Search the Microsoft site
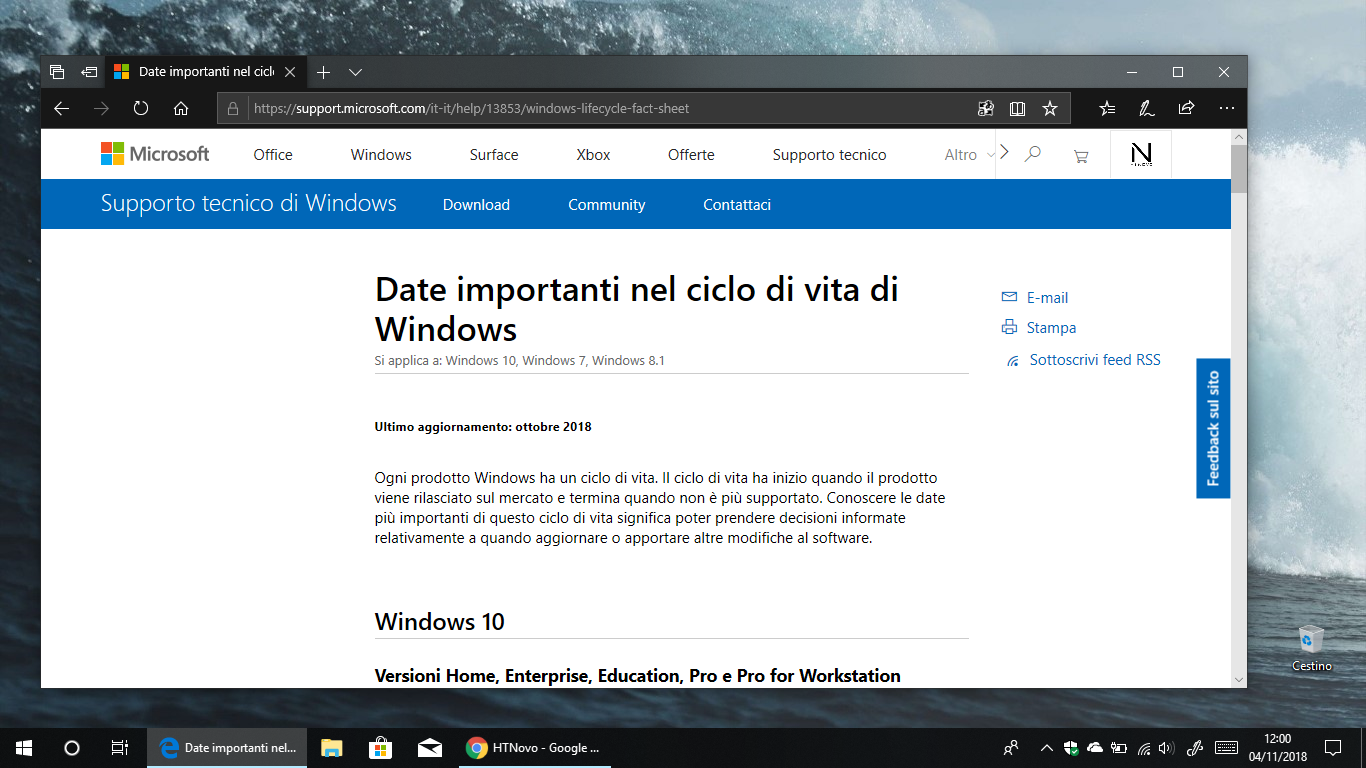Image resolution: width=1366 pixels, height=768 pixels. 1033,154
